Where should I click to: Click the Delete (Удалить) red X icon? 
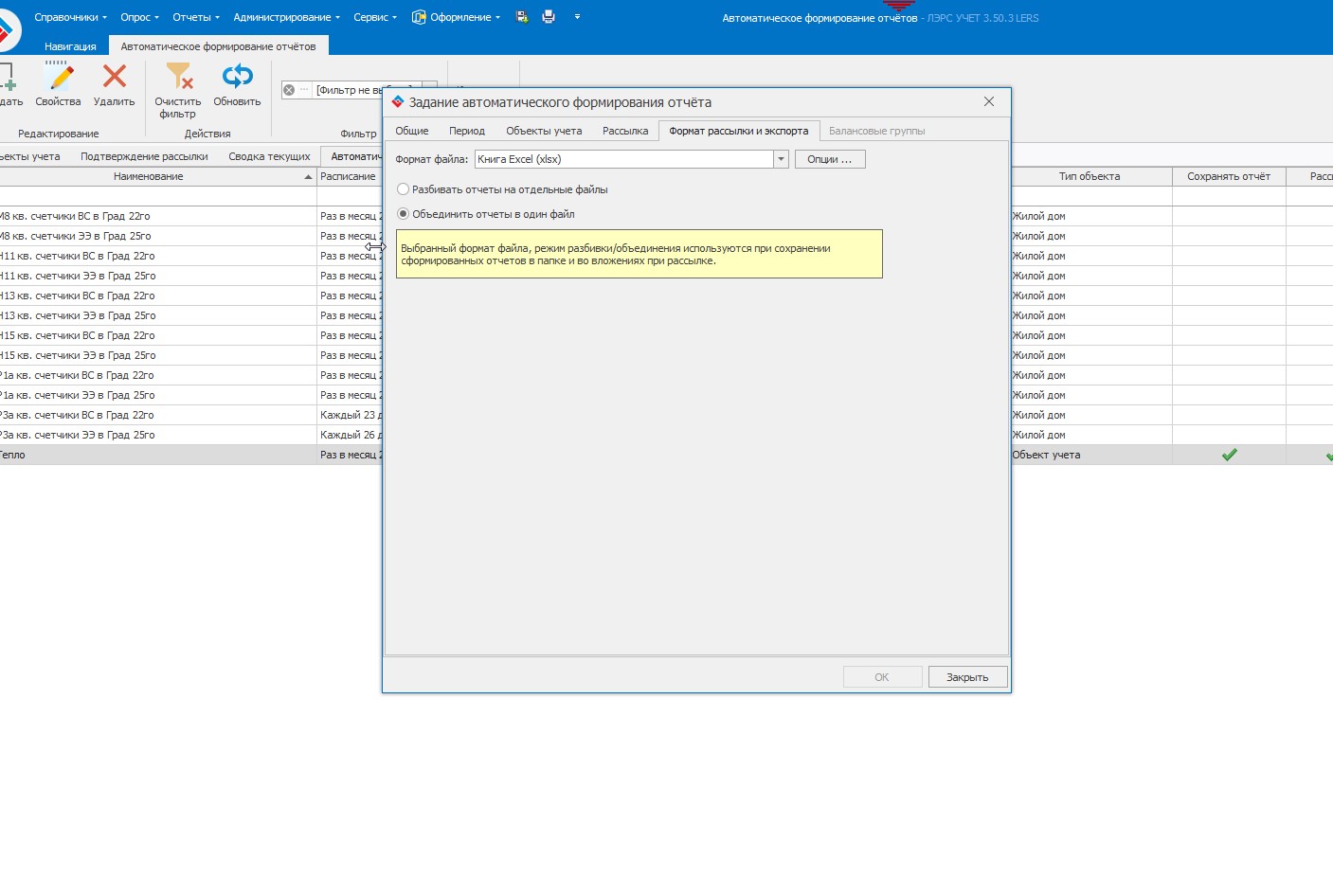tap(115, 76)
